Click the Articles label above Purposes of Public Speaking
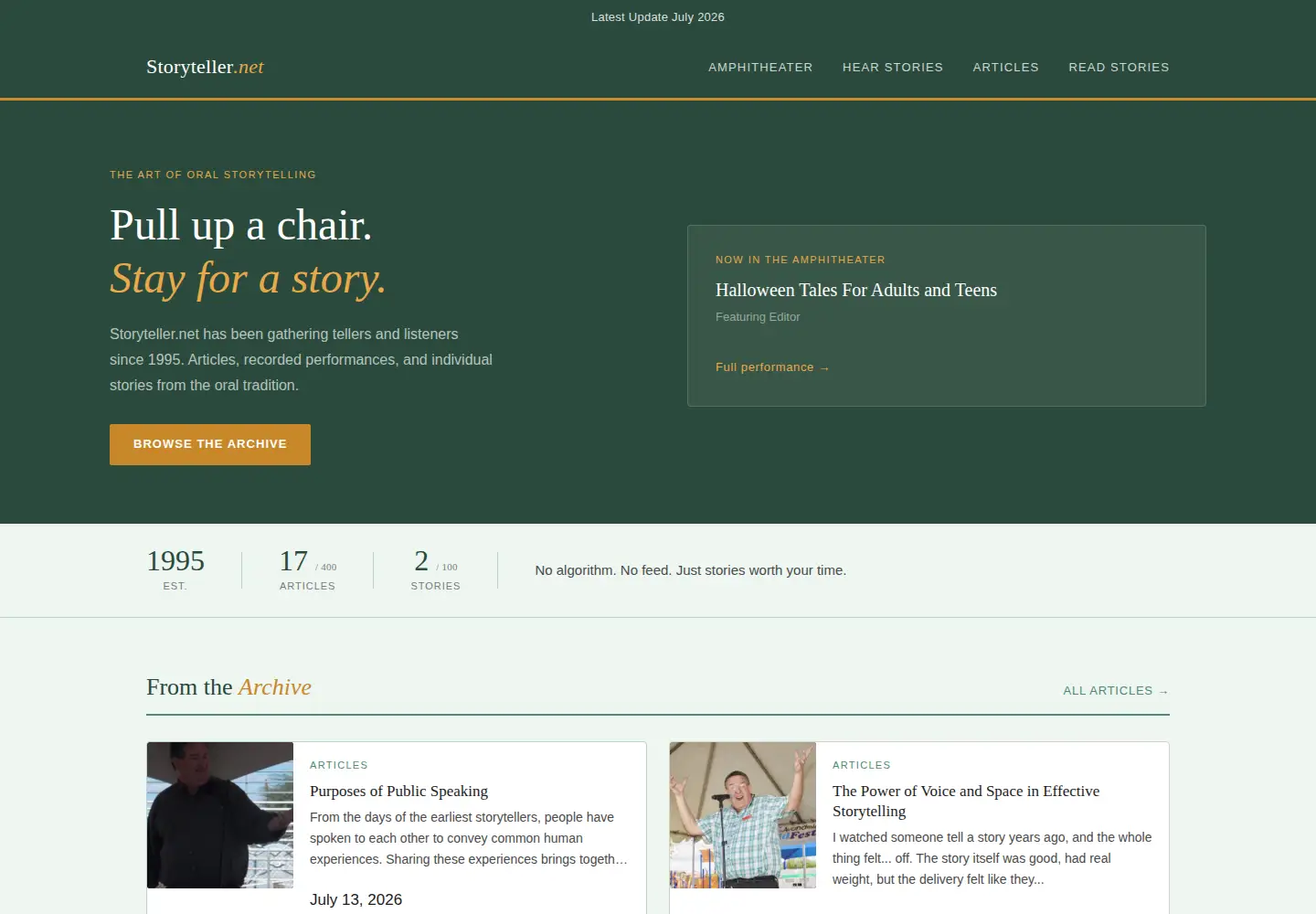The height and width of the screenshot is (914, 1316). (x=339, y=765)
